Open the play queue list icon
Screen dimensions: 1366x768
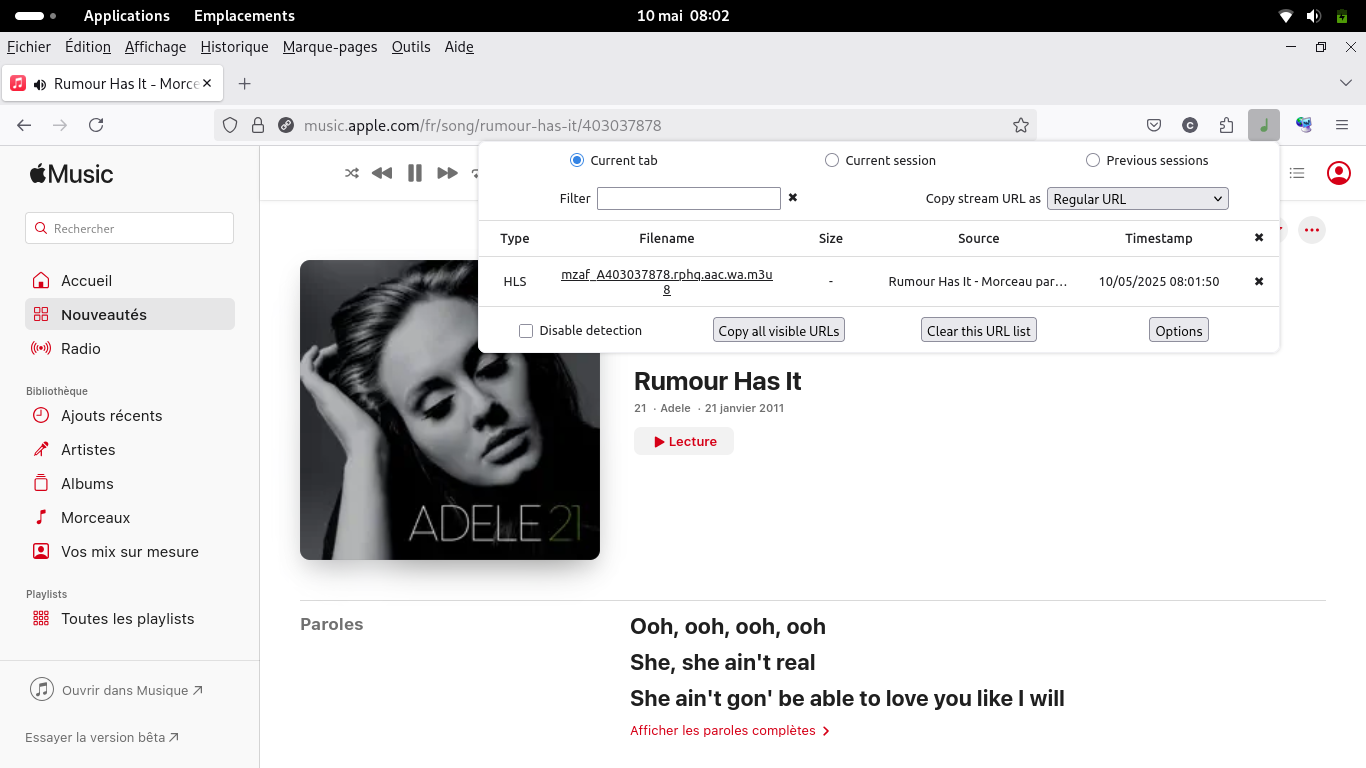tap(1297, 173)
